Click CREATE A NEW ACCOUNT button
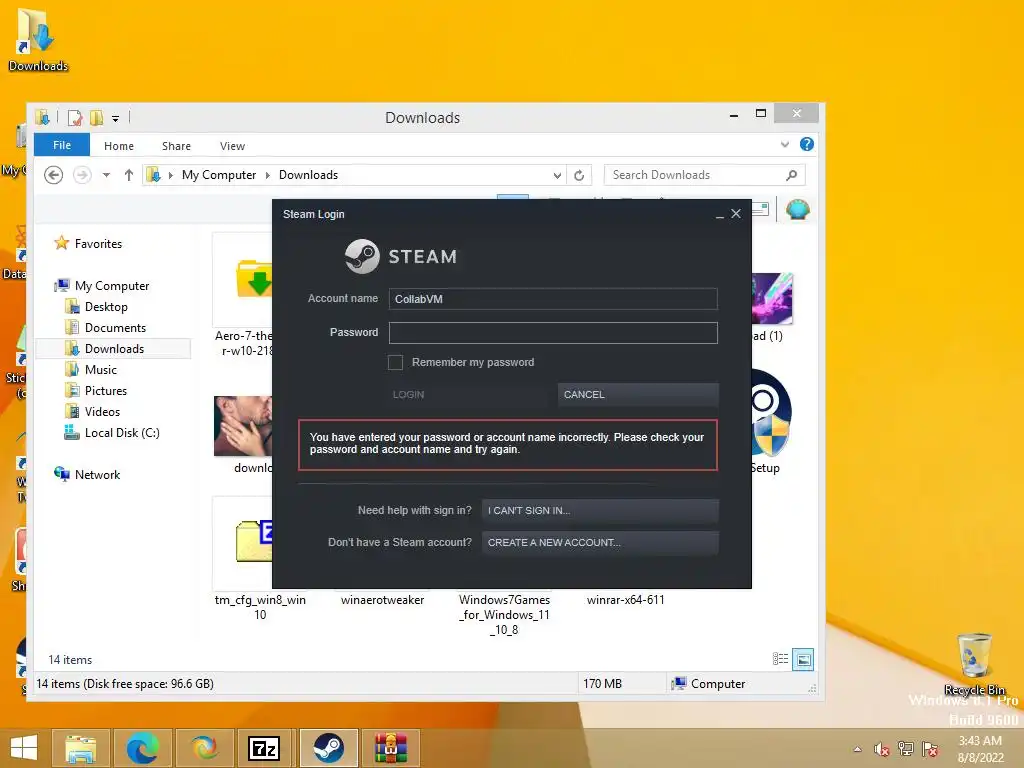 600,543
